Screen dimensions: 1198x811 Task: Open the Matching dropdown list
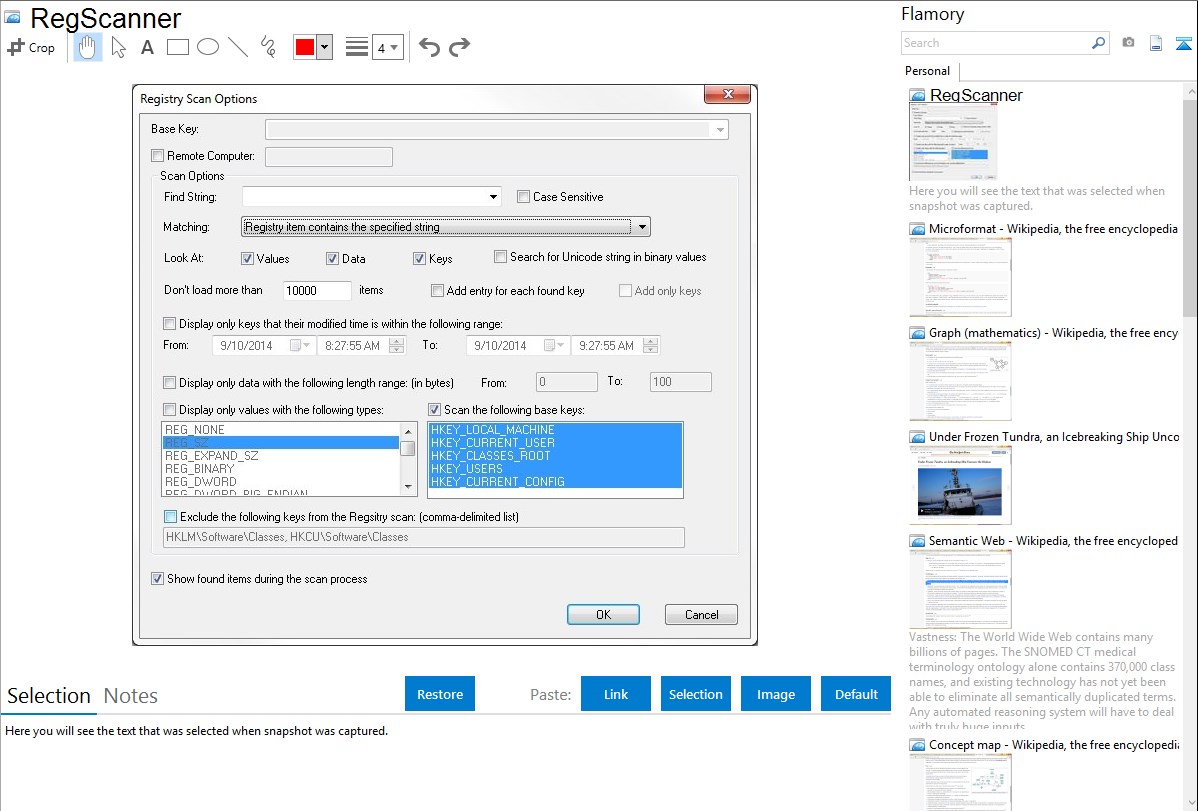(x=642, y=227)
